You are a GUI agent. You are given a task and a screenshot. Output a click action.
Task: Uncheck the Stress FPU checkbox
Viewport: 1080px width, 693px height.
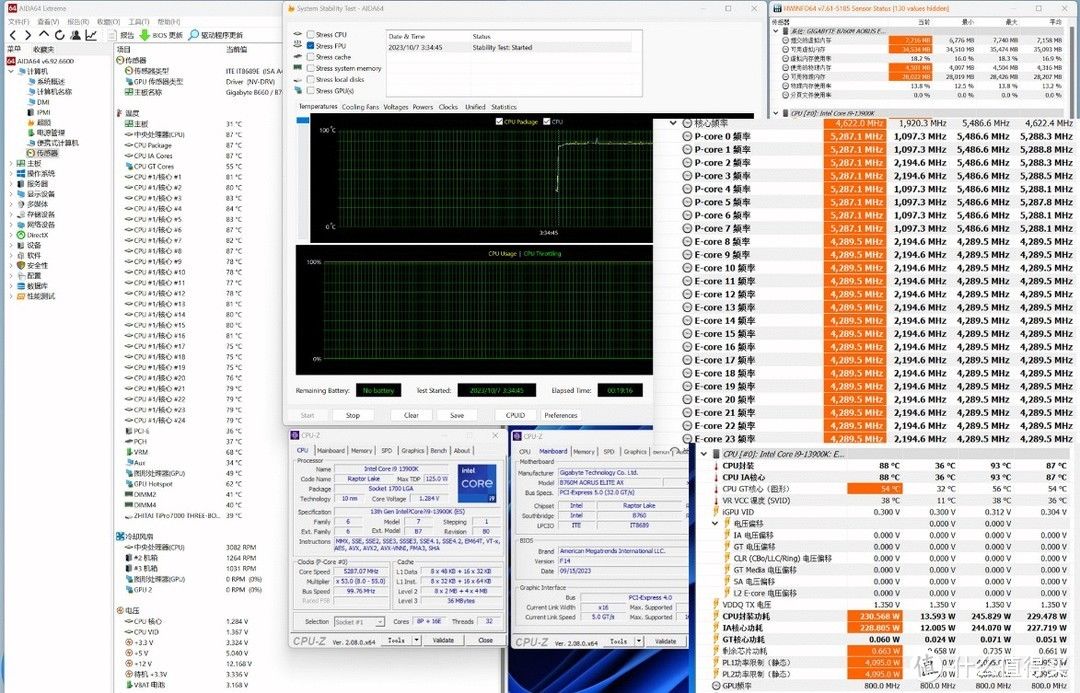click(311, 45)
